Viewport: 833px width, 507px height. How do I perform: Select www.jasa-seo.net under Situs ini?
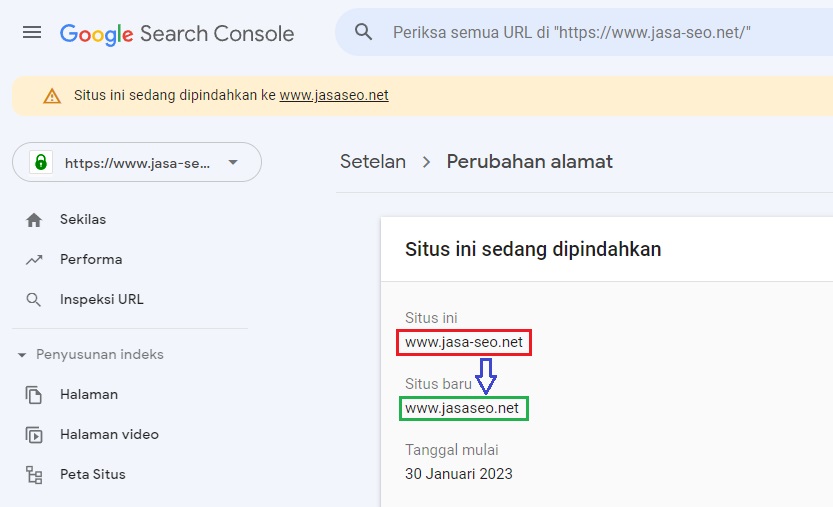(x=464, y=342)
